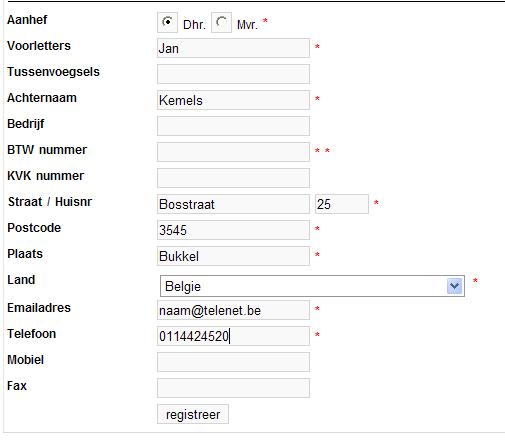Click the Belgie text in Land selector
505x440 pixels.
tap(183, 287)
